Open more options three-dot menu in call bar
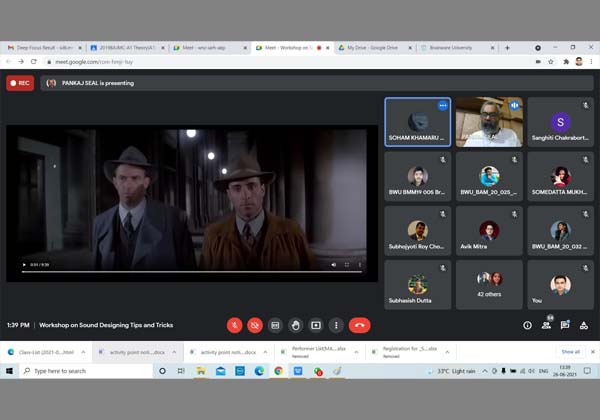The width and height of the screenshot is (600, 420). [x=336, y=325]
